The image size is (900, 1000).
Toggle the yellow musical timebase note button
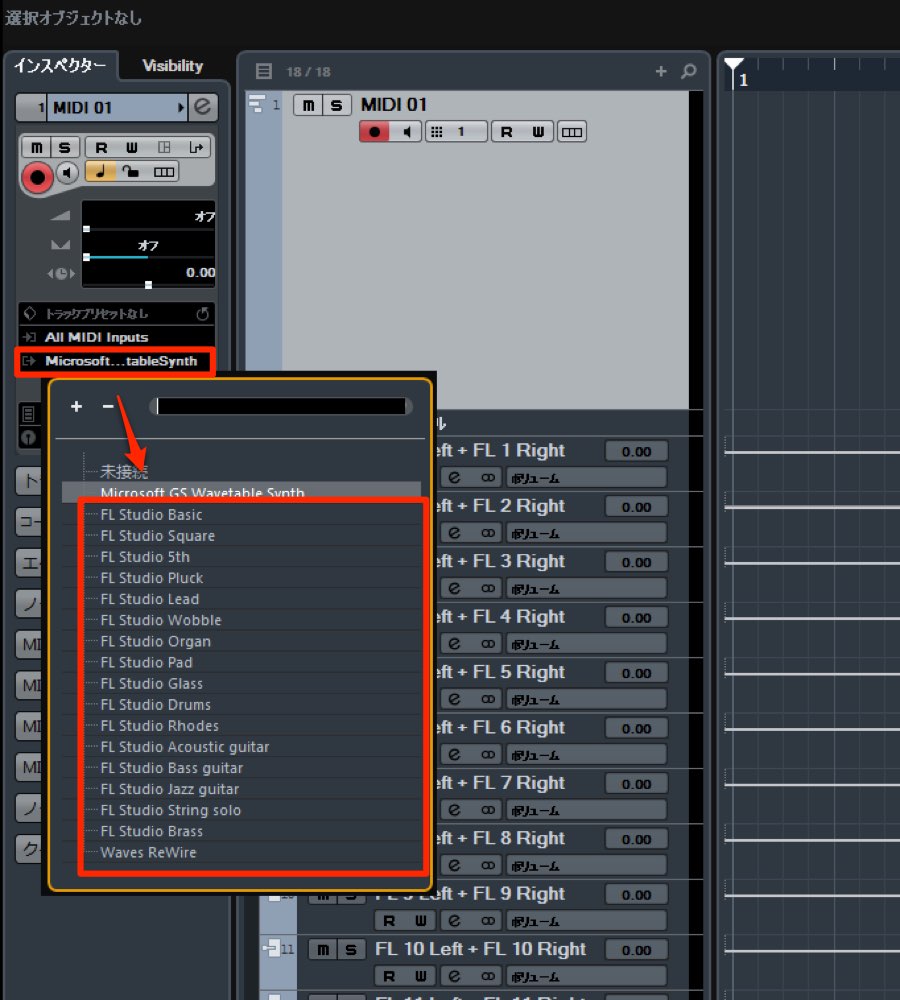click(100, 172)
